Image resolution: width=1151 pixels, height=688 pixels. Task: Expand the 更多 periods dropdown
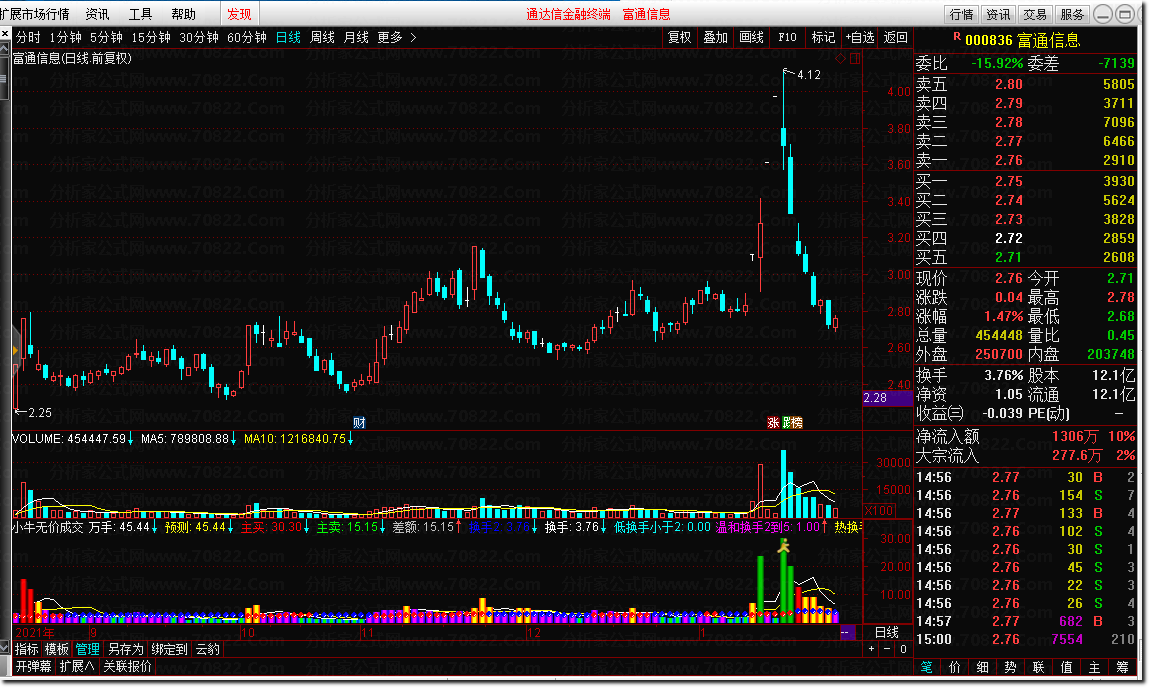[396, 37]
